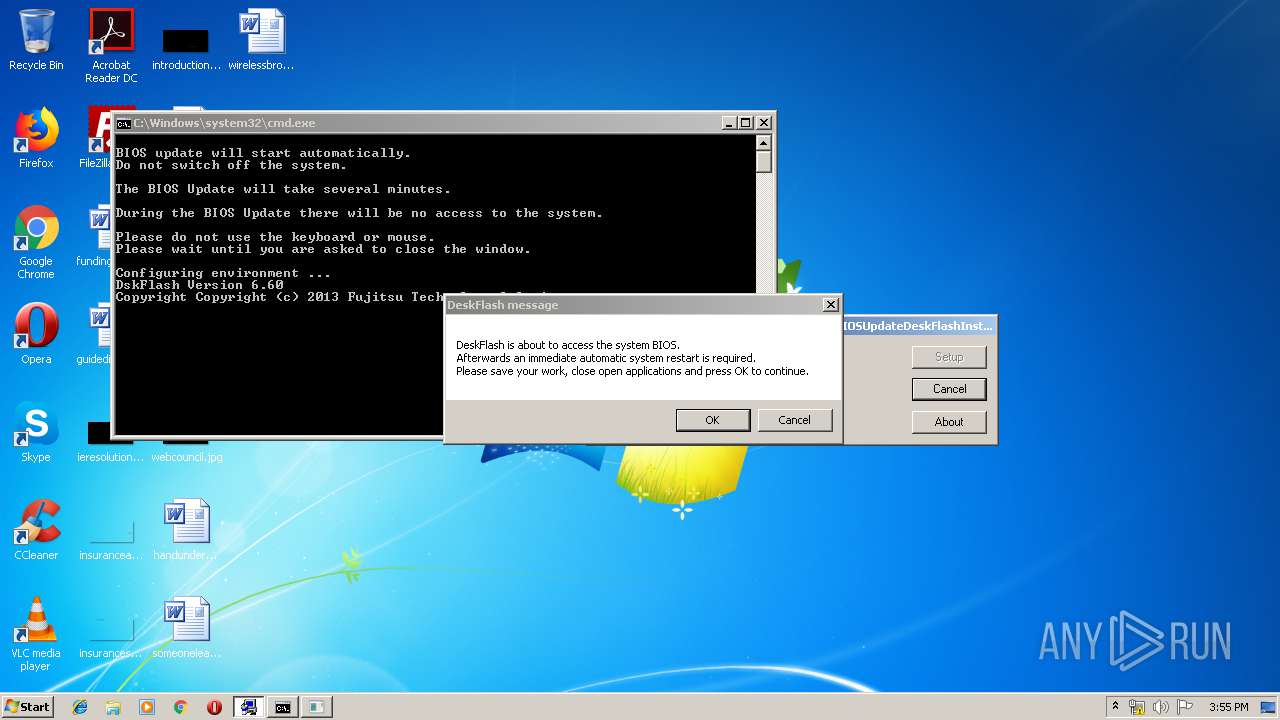Viewport: 1280px width, 720px height.
Task: Open Internet Explorer from taskbar
Action: [80, 707]
